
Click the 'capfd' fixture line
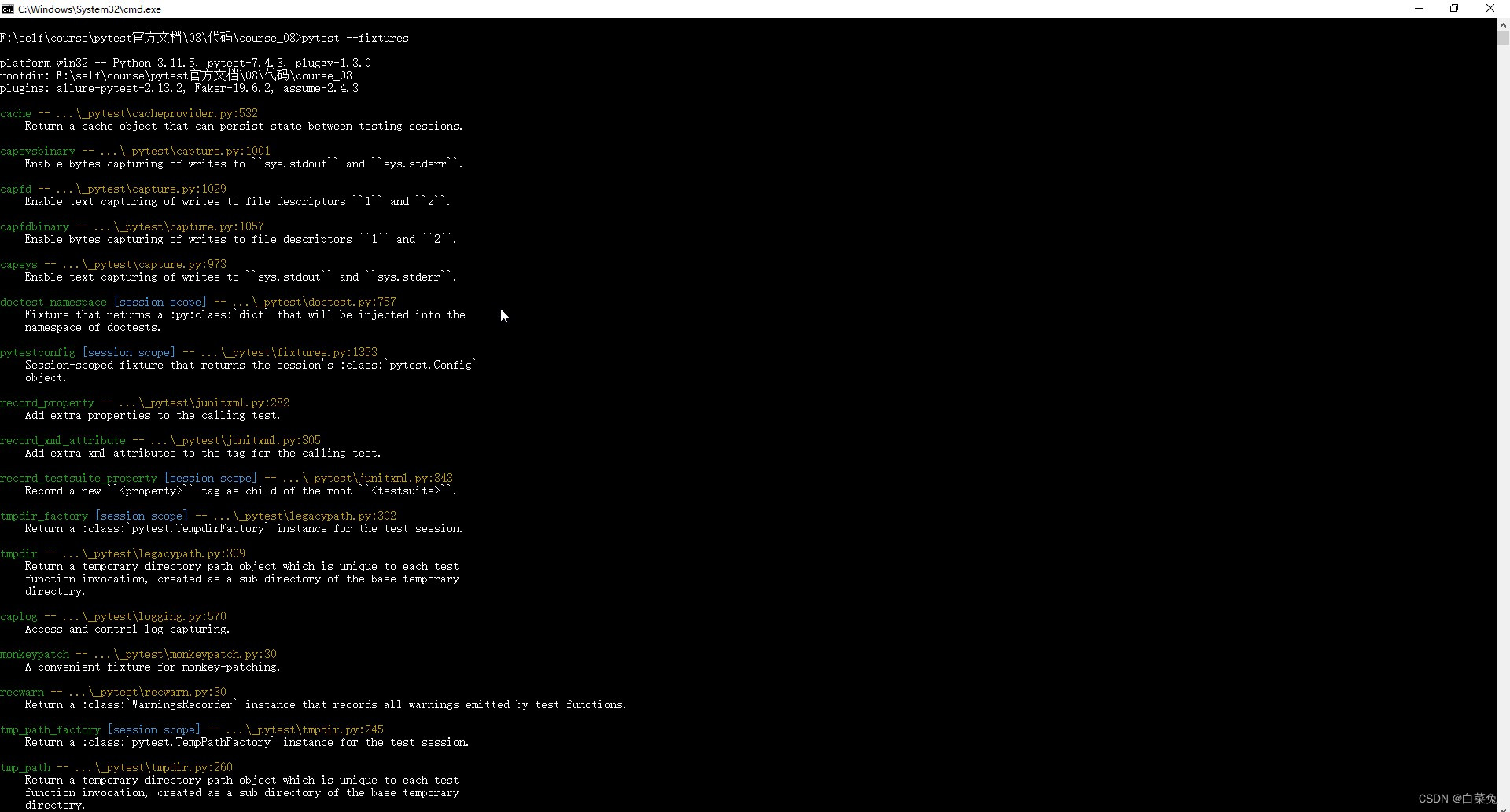113,189
